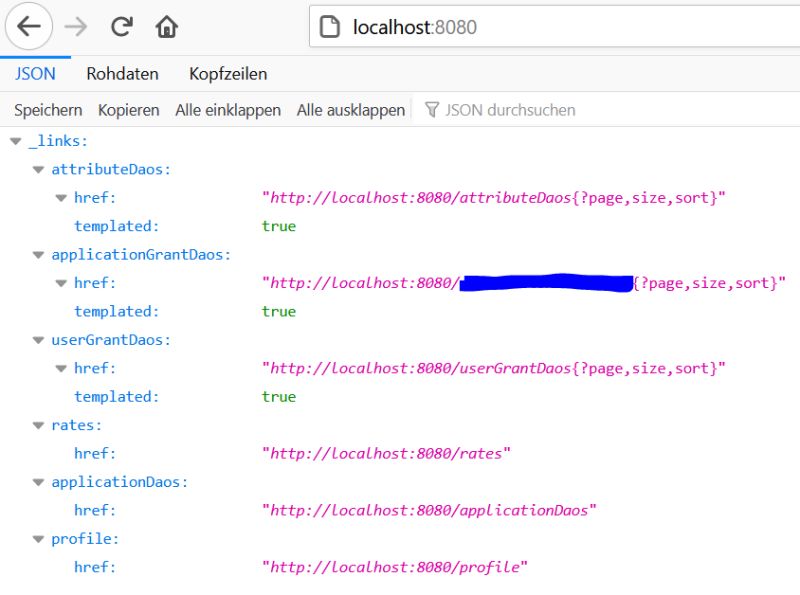Select the JSON tab
This screenshot has height=595, width=800.
(x=34, y=73)
